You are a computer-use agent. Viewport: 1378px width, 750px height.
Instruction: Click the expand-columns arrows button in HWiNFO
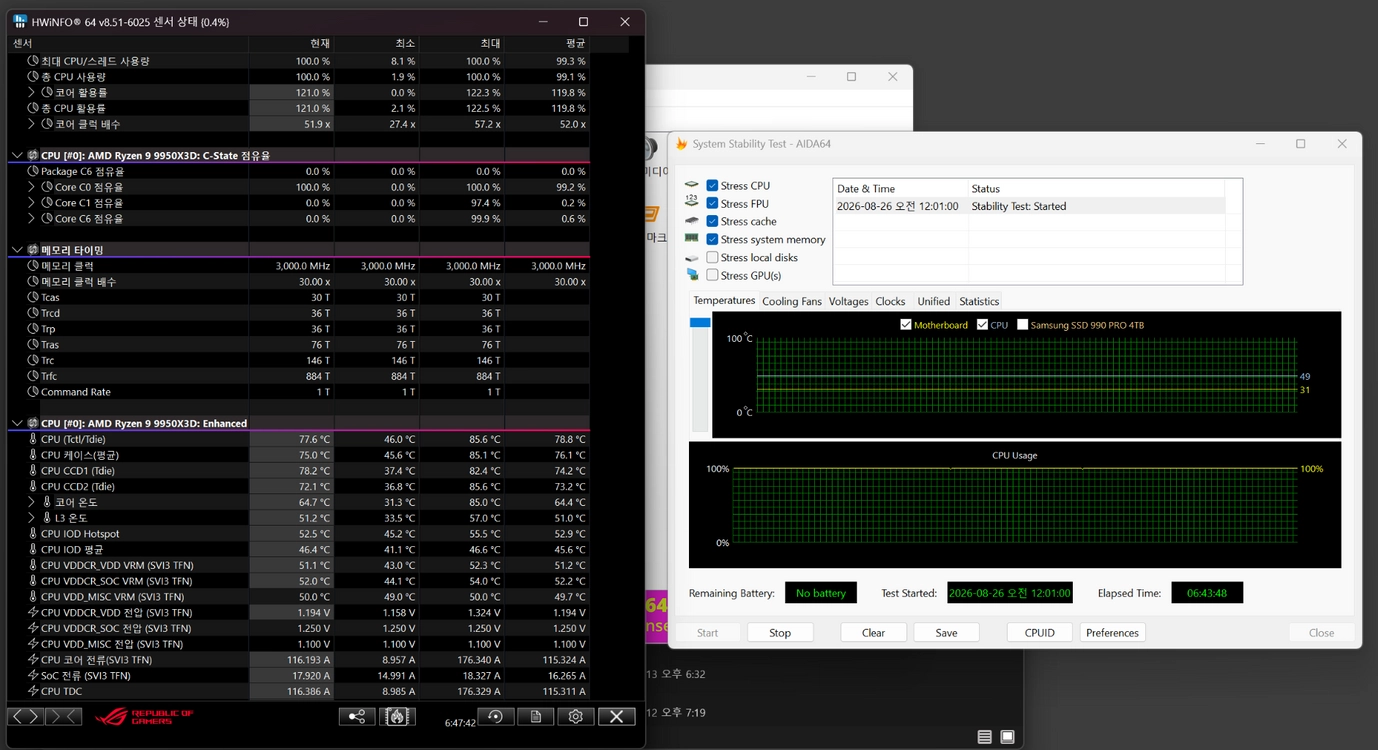26,716
